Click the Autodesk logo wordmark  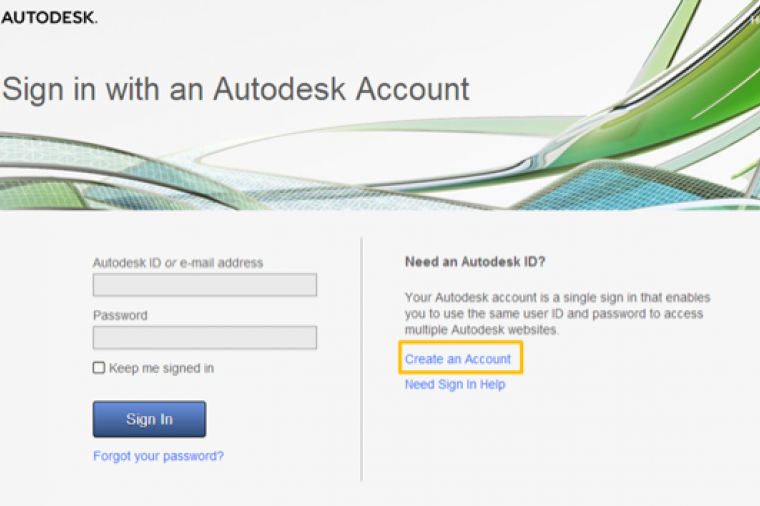click(x=49, y=17)
